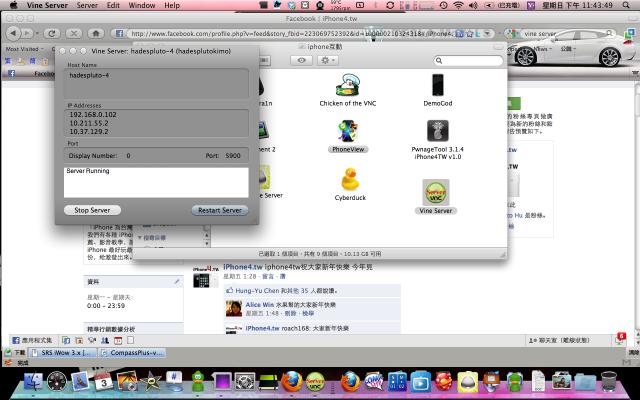Click Quick Look eye button in Finder toolbar
Viewport: 640px width, 400px height.
pos(301,60)
